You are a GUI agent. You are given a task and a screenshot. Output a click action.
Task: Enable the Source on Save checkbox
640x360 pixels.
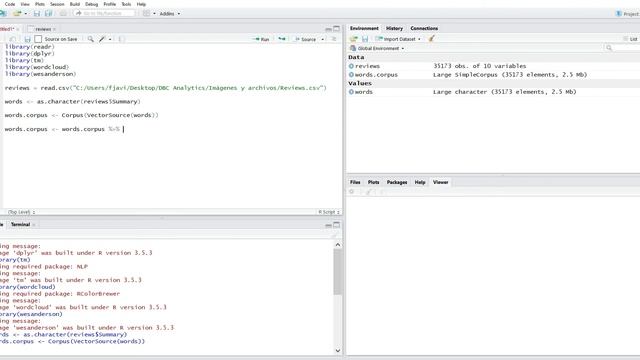click(38, 39)
